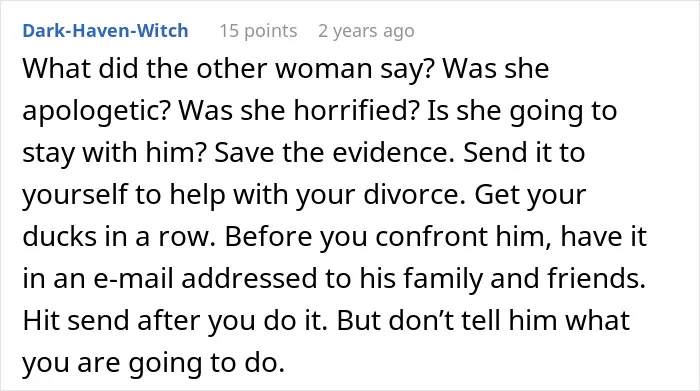The width and height of the screenshot is (700, 391).
Task: Click the text 'Was she horrified?'
Action: click(299, 111)
